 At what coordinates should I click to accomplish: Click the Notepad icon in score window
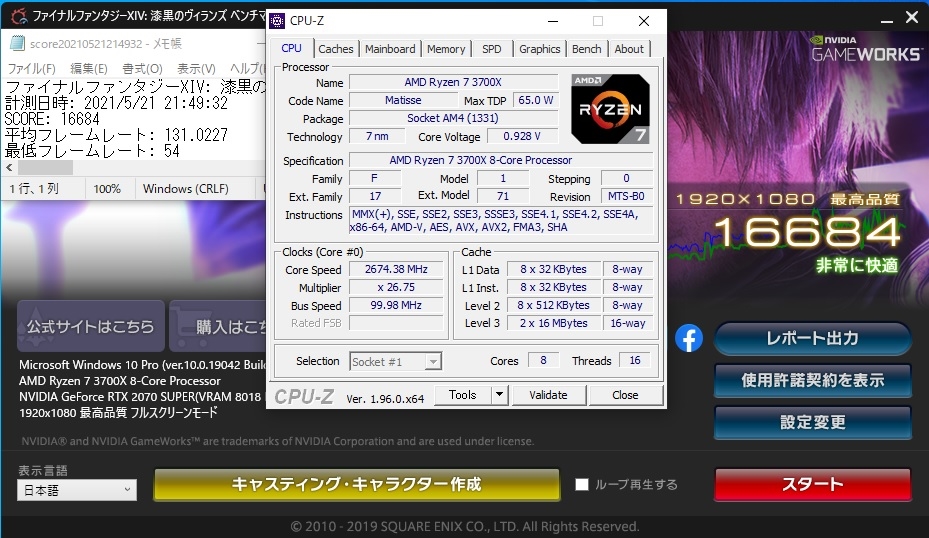(18, 43)
